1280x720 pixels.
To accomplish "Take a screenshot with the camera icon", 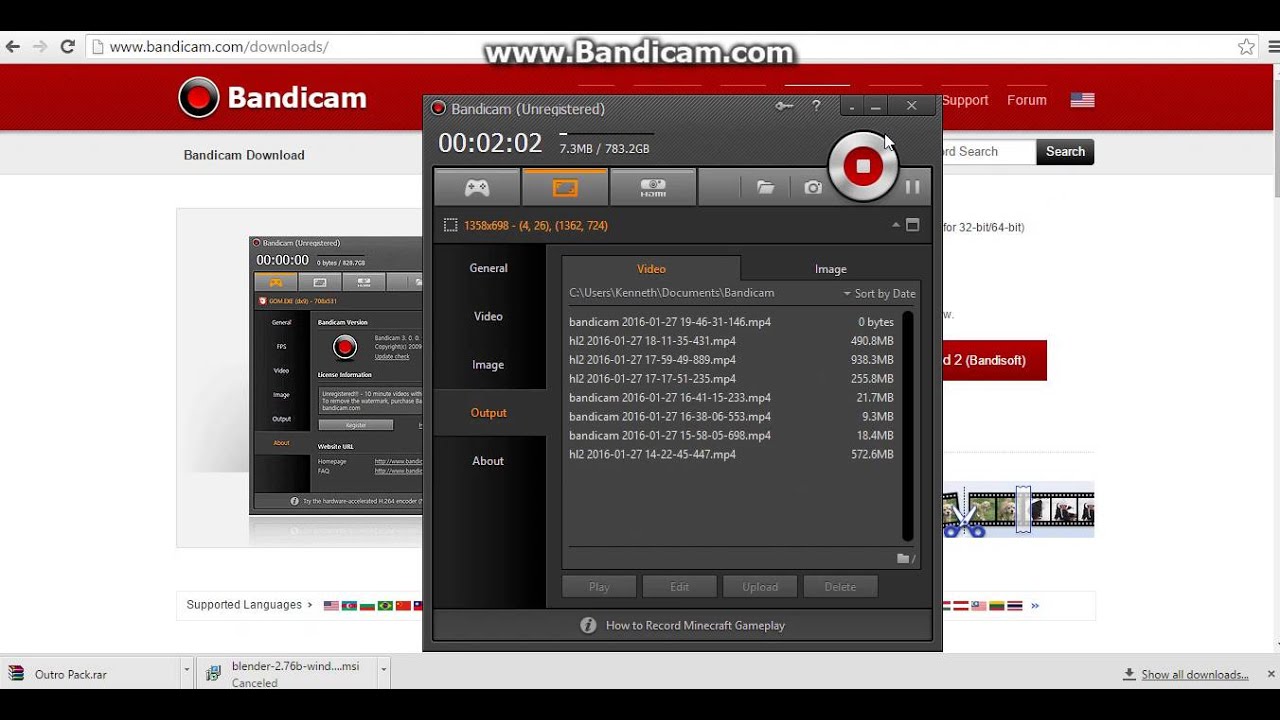I will tap(813, 187).
